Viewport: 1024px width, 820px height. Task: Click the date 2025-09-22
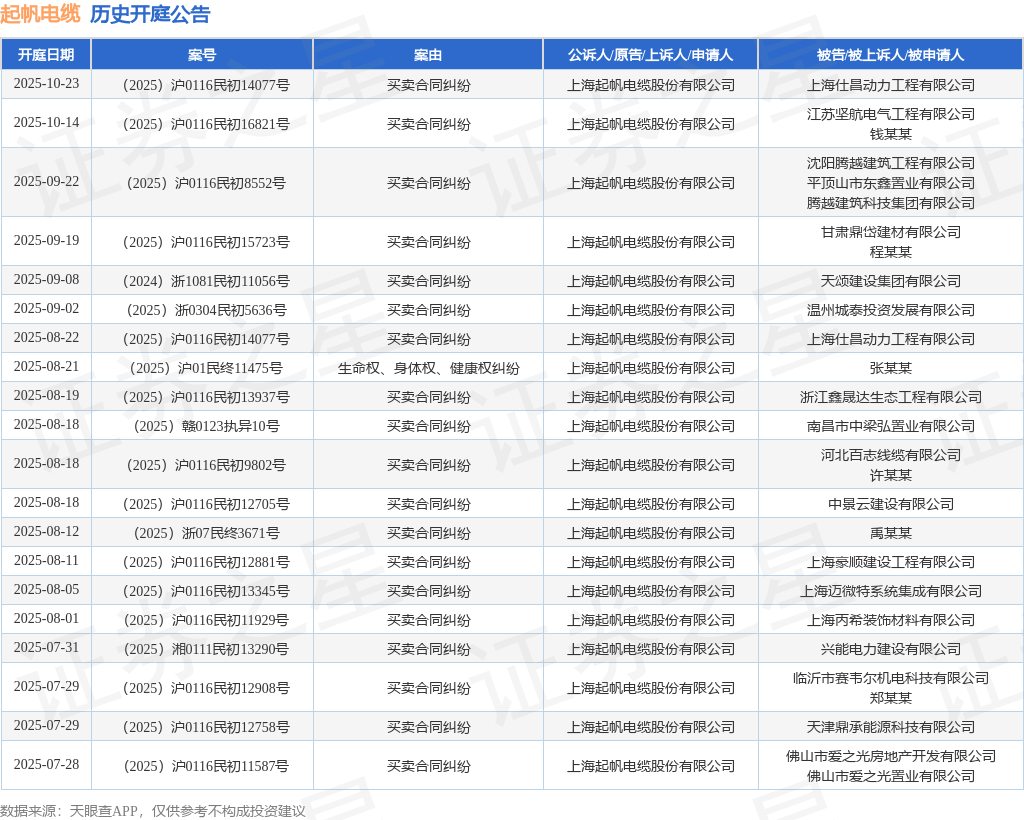point(46,181)
